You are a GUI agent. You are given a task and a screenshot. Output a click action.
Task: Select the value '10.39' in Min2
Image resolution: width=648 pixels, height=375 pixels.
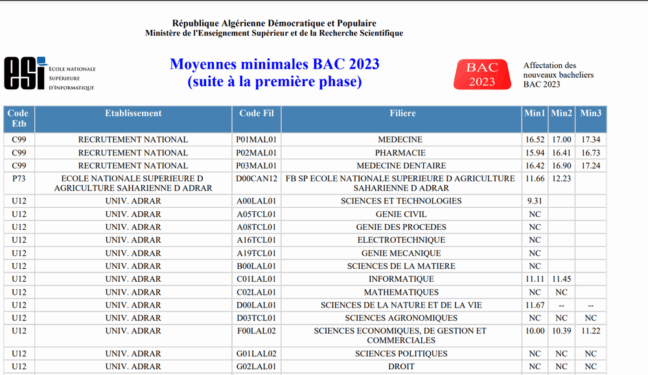point(561,331)
